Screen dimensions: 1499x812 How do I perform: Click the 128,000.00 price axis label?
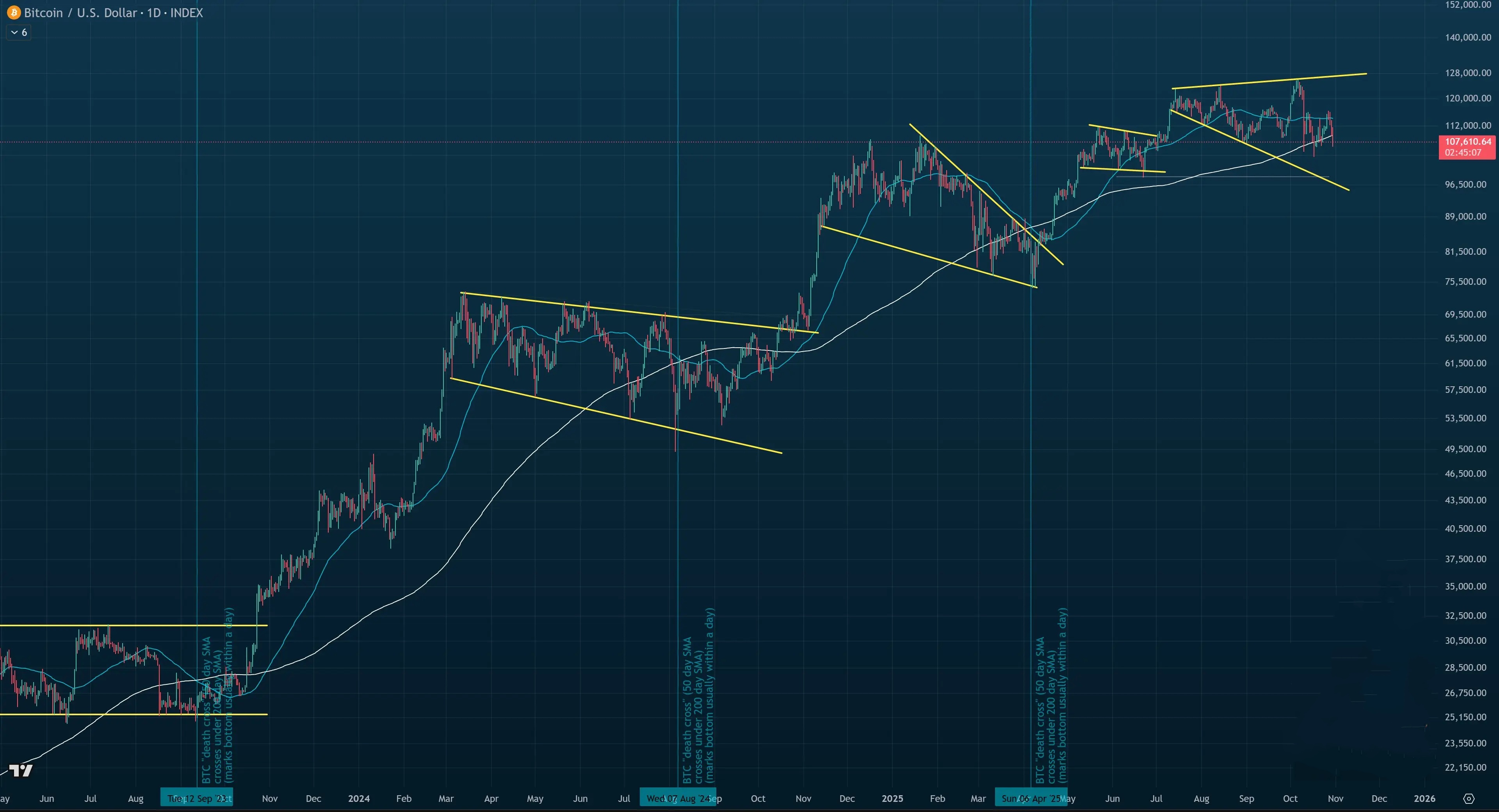[1468, 73]
